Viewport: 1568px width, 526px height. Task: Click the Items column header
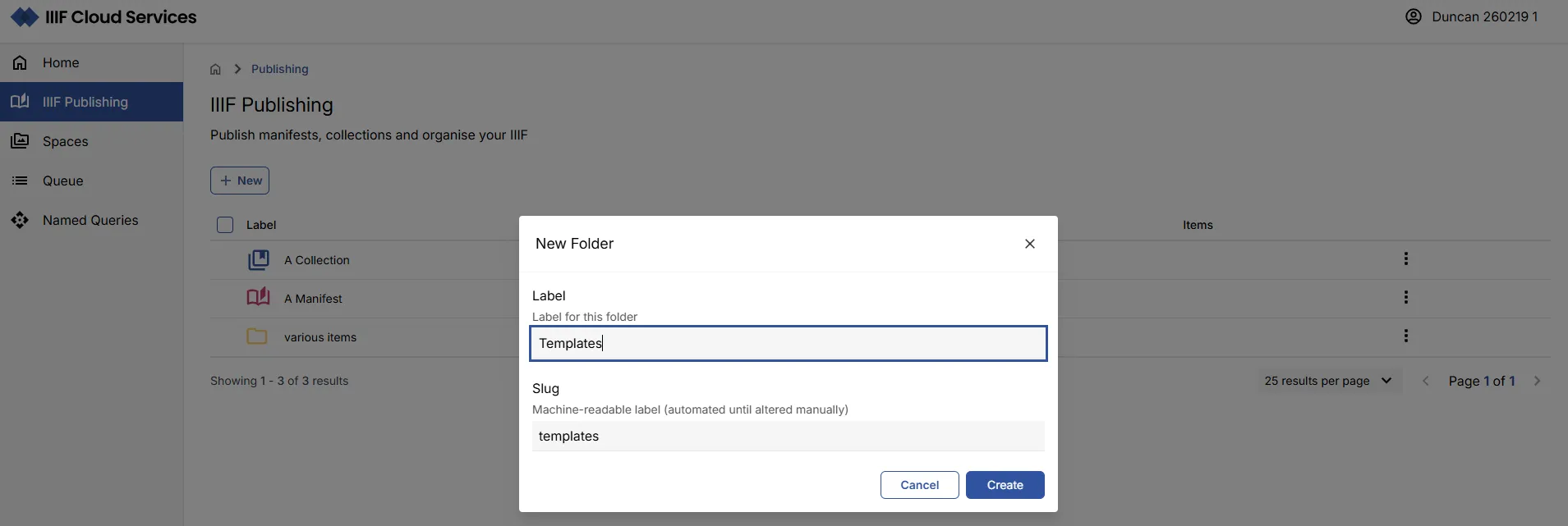tap(1198, 225)
